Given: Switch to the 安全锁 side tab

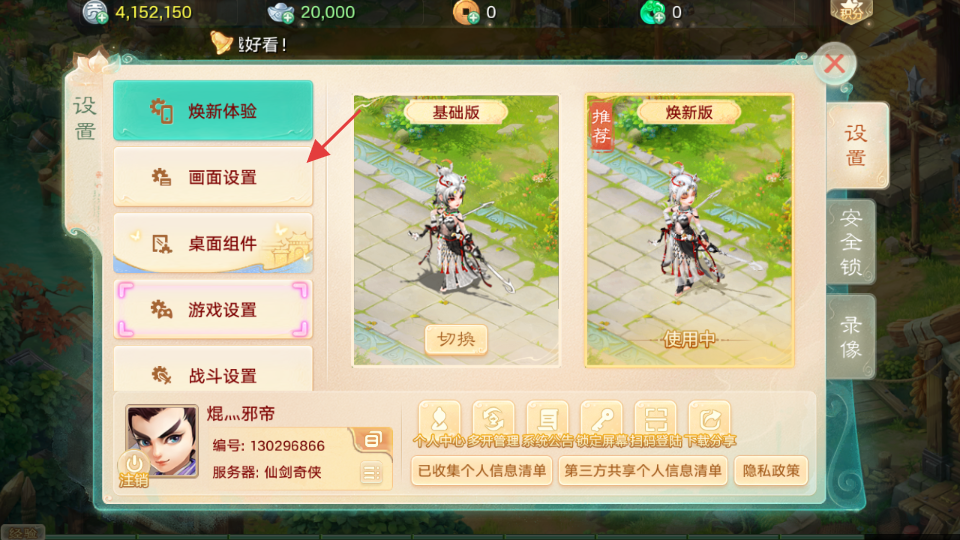Looking at the screenshot, I should [851, 242].
